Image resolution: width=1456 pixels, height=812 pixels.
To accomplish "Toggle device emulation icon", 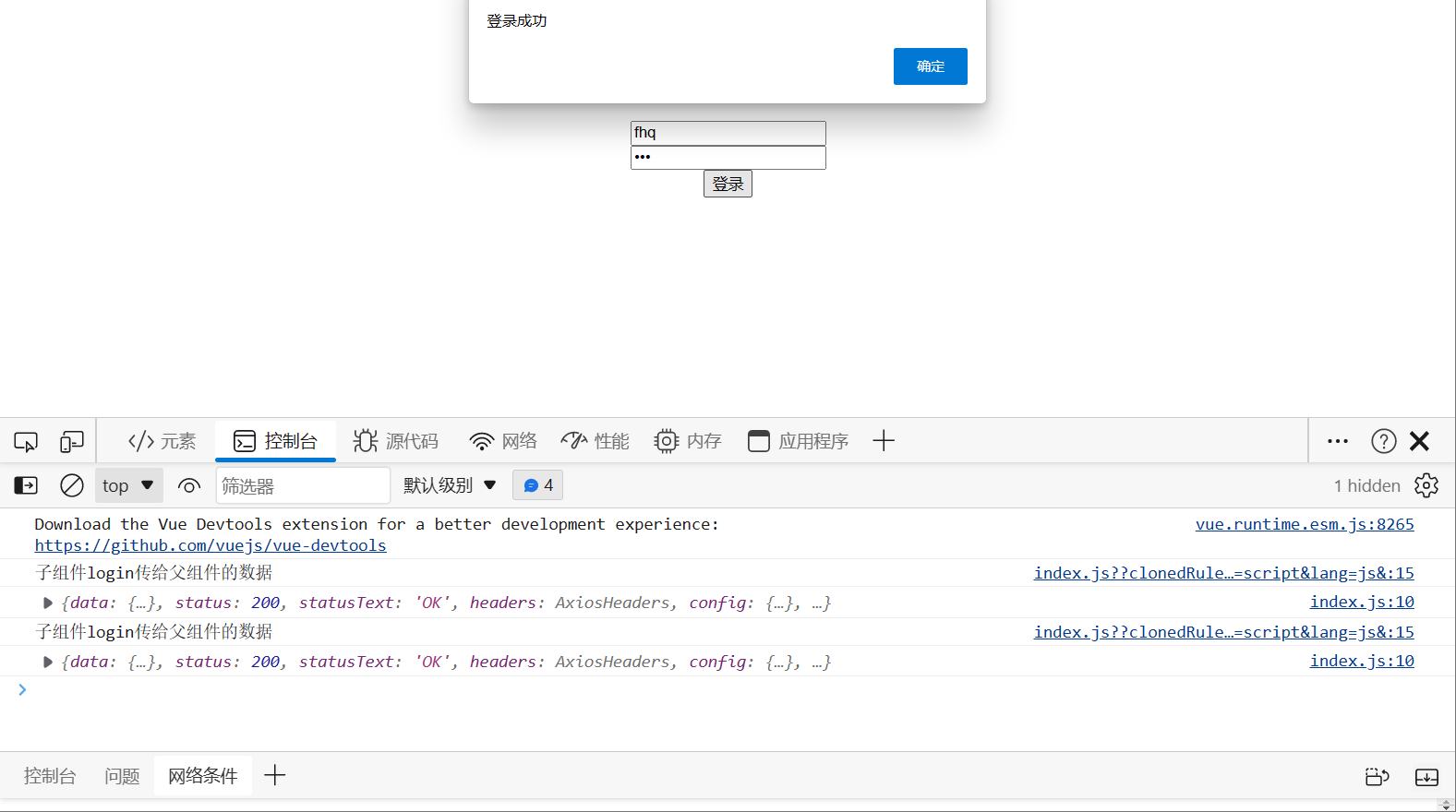I will [x=72, y=441].
